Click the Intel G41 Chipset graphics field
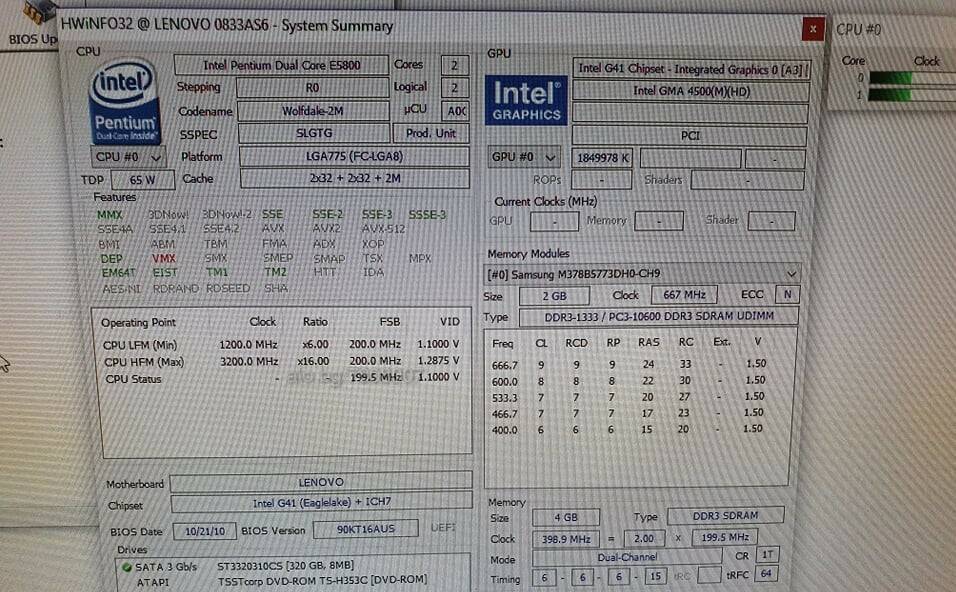The image size is (956, 592). coord(691,70)
